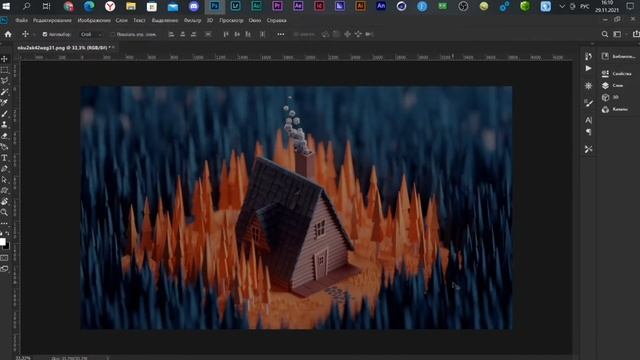This screenshot has height=360, width=640.
Task: Open the Слой auto-select dropdown
Action: click(x=91, y=34)
